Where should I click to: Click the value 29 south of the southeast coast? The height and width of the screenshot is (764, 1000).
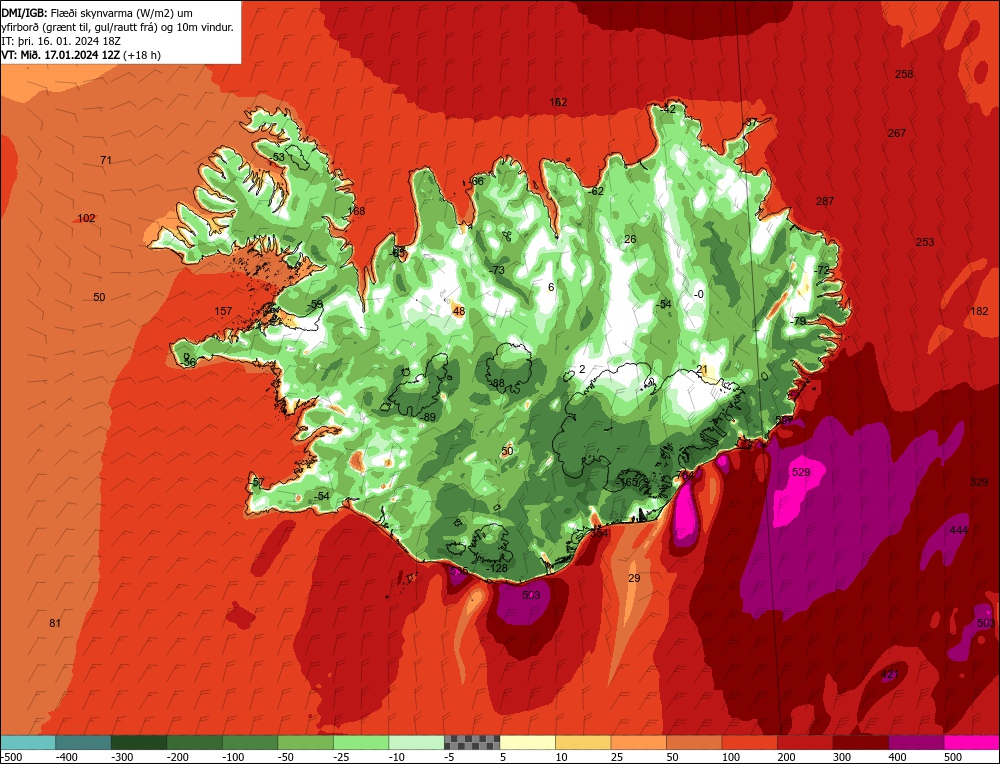click(634, 578)
